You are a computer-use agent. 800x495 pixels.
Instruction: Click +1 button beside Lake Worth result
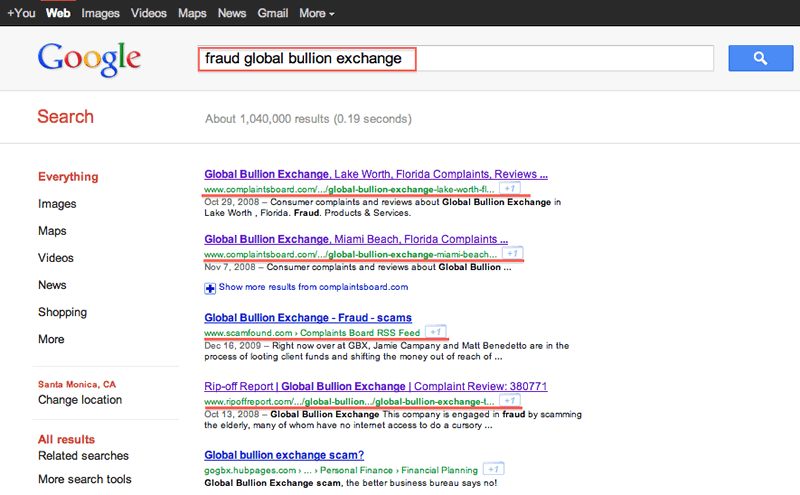509,188
